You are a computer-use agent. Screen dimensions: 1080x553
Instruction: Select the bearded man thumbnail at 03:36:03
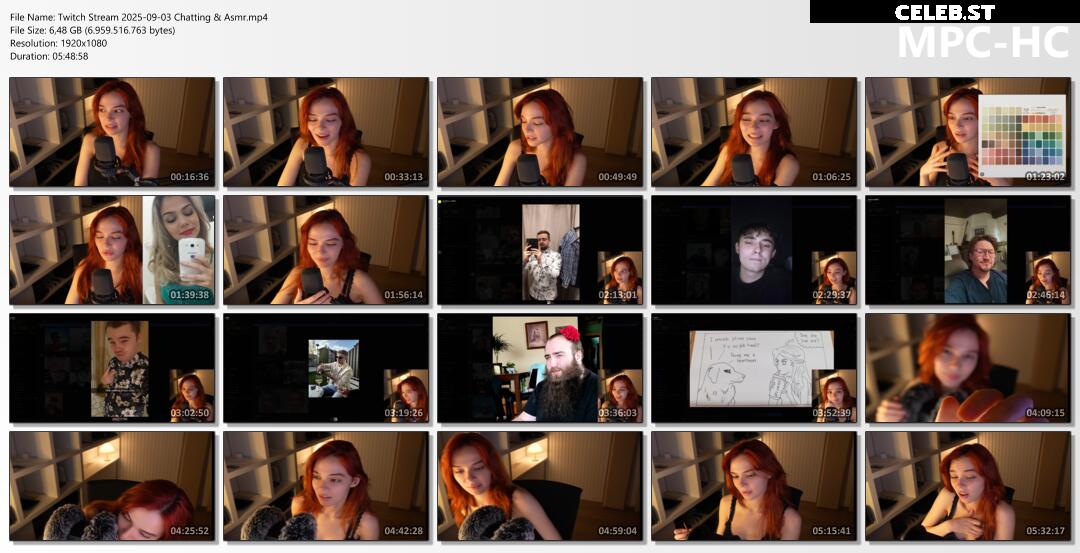tap(540, 368)
